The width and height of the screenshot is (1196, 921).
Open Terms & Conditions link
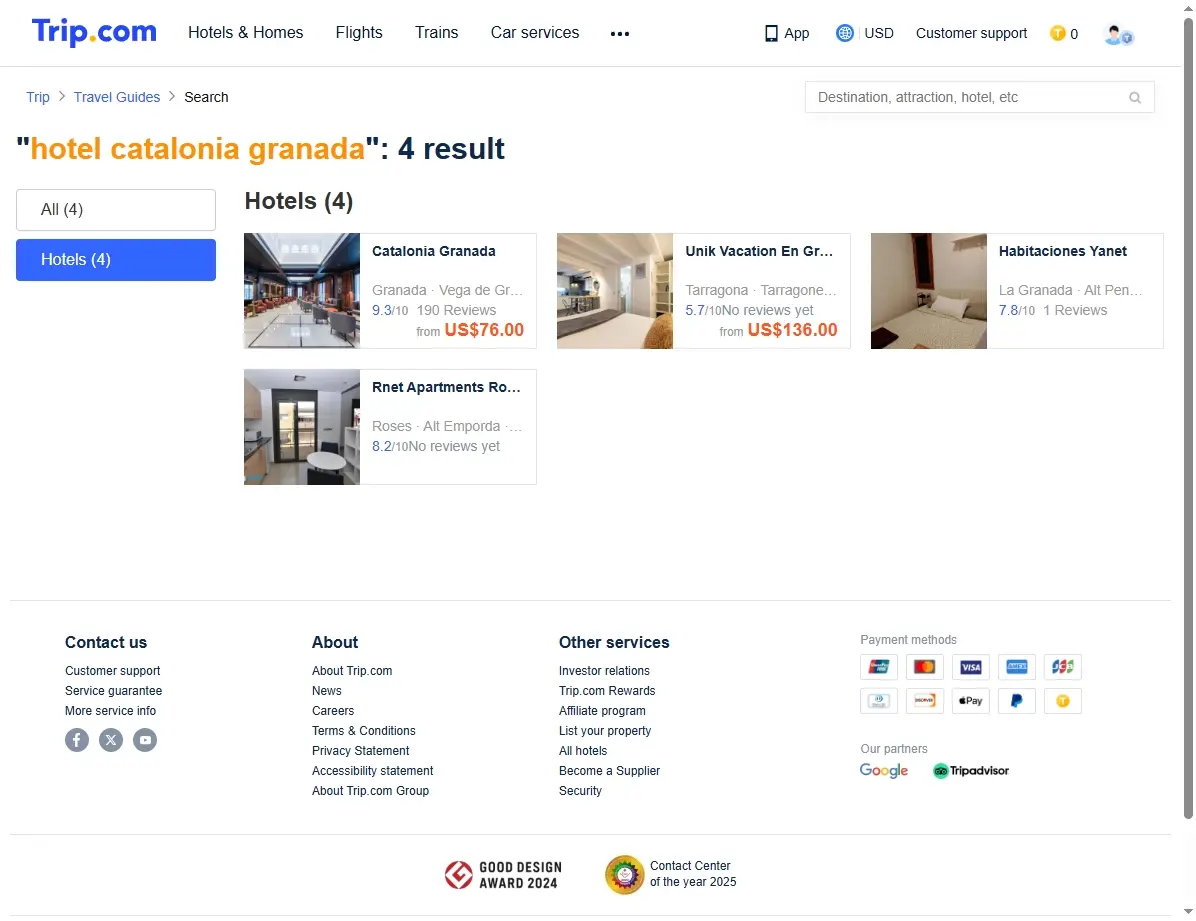363,730
